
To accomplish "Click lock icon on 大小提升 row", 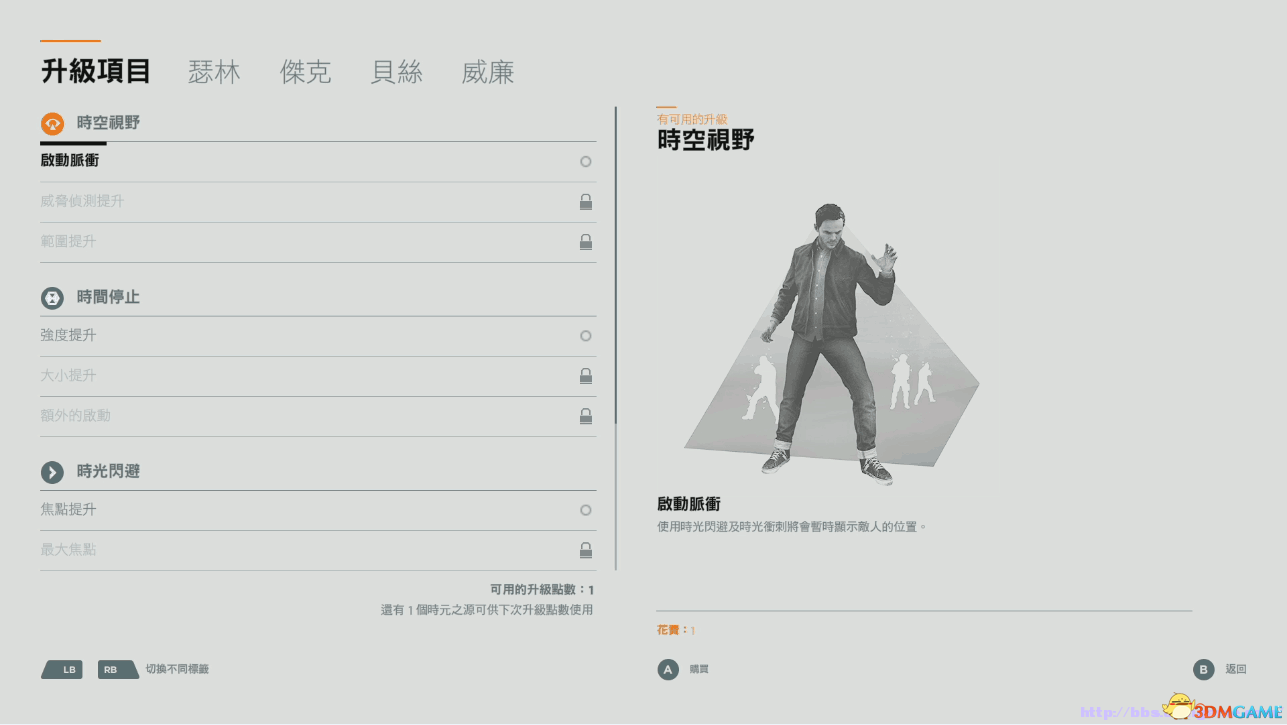I will (x=586, y=376).
